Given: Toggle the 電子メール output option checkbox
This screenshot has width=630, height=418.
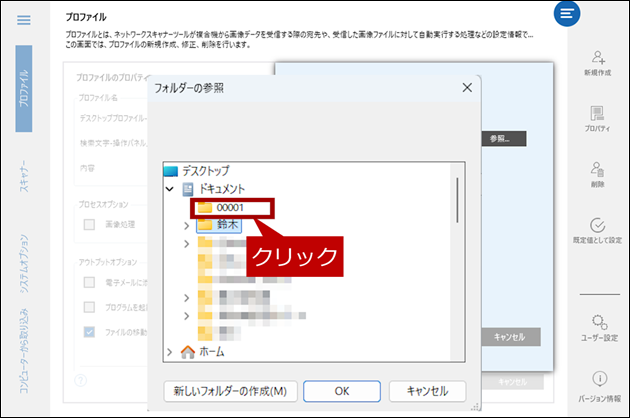Looking at the screenshot, I should [89, 281].
